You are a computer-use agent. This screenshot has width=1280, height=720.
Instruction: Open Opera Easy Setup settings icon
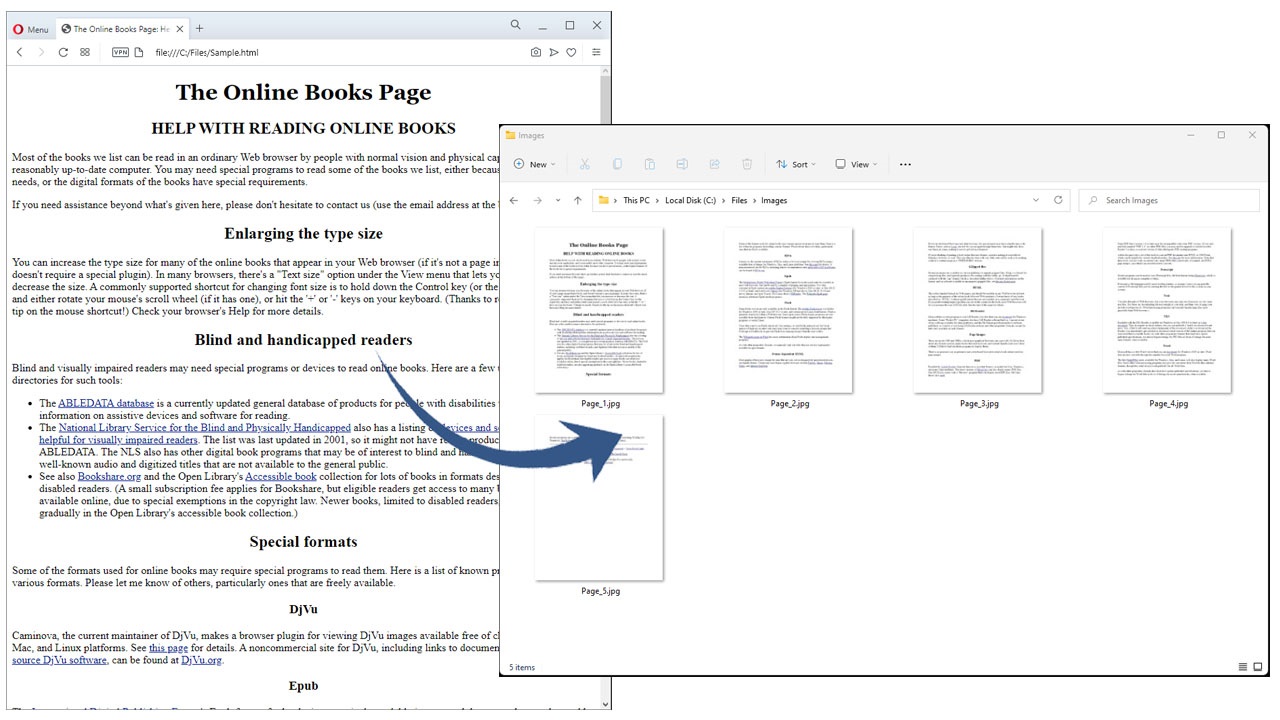[x=596, y=52]
